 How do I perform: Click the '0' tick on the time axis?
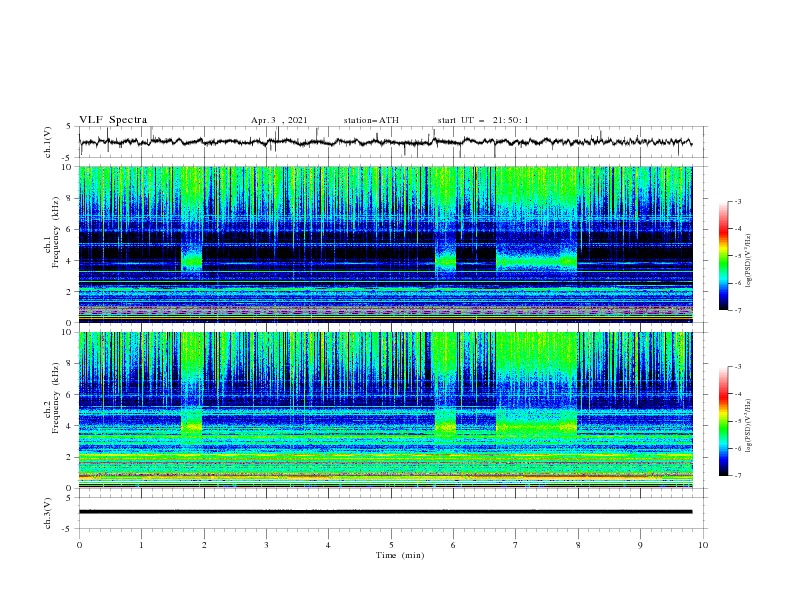pos(79,545)
